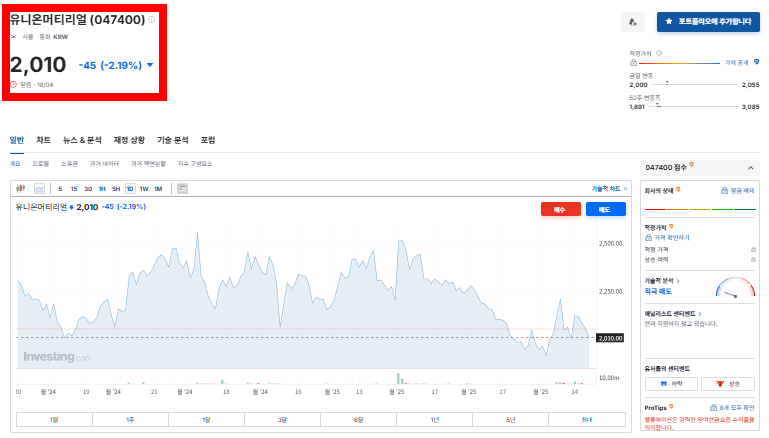The width and height of the screenshot is (769, 438).
Task: Open the 뉴스 & 분석 tab
Action: coord(82,140)
